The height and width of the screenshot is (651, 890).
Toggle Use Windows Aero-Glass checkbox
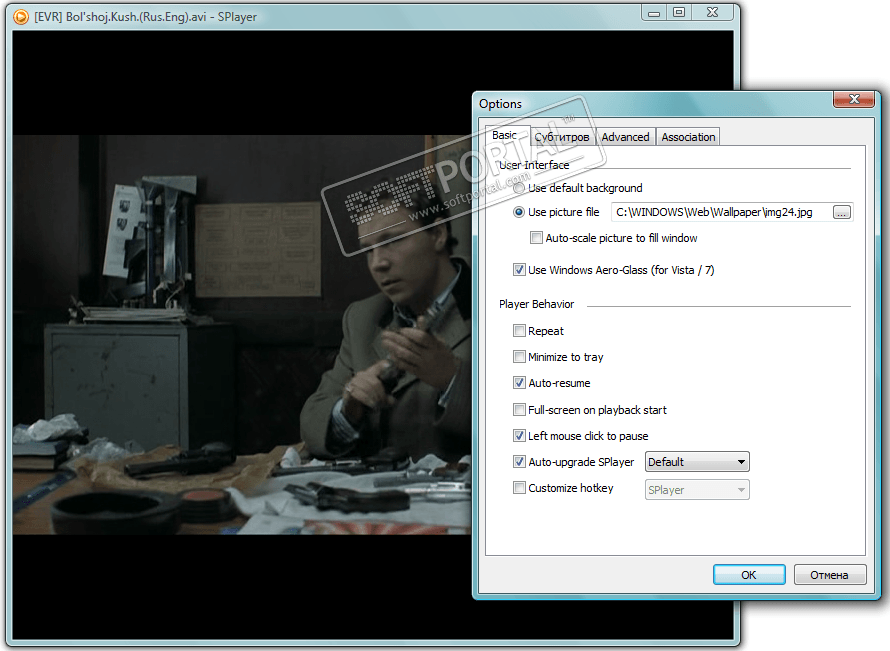coord(519,270)
